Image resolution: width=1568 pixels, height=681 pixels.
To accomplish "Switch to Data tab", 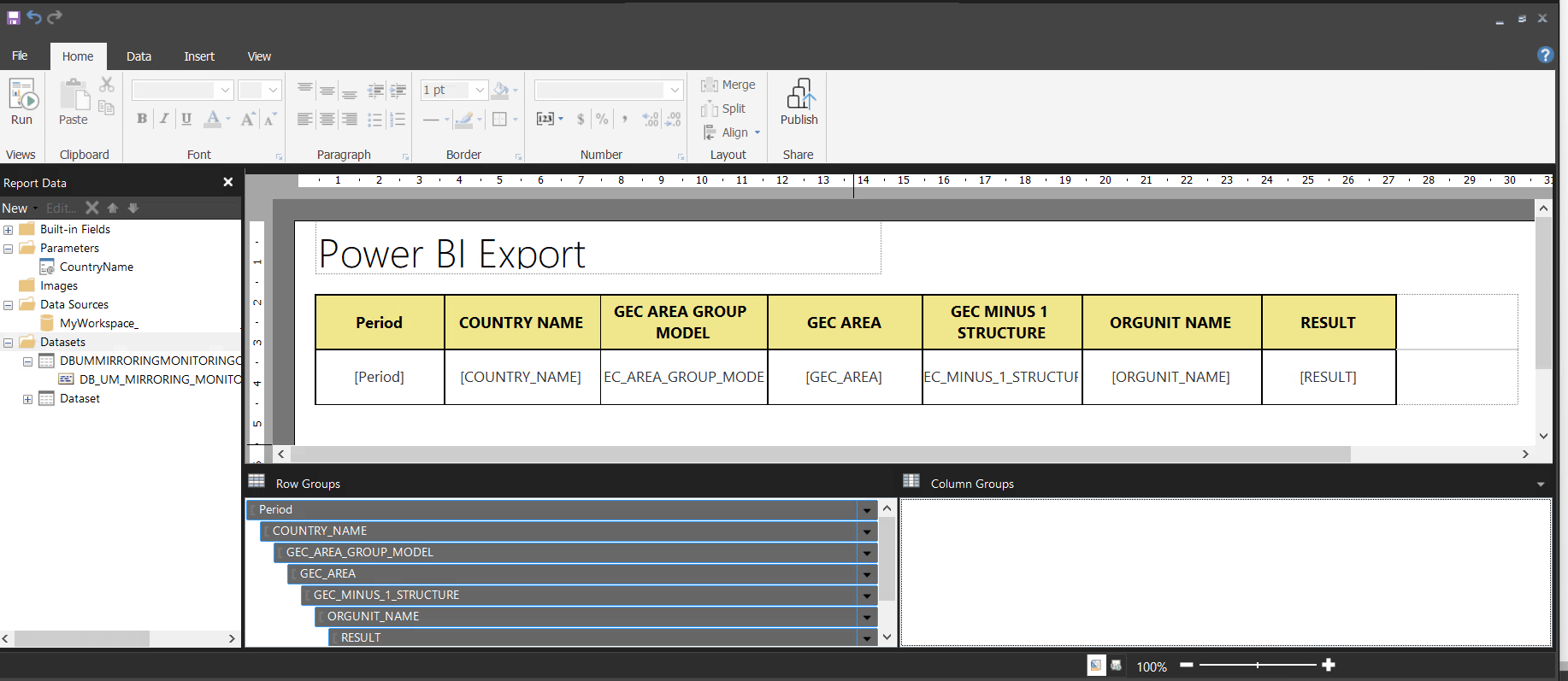I will (x=139, y=56).
